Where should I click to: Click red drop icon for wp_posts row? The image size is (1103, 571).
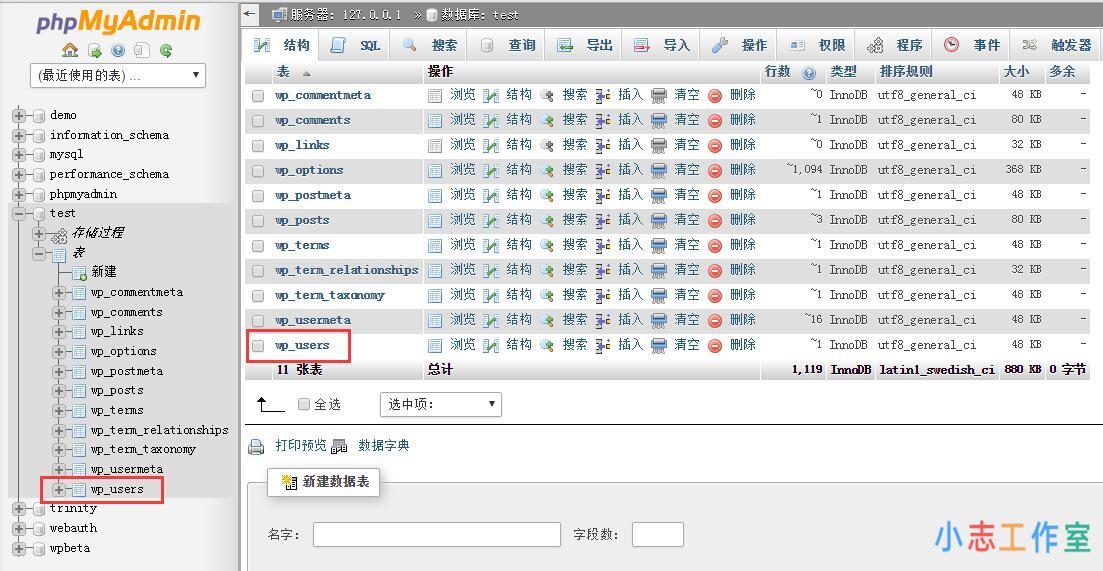(x=715, y=221)
